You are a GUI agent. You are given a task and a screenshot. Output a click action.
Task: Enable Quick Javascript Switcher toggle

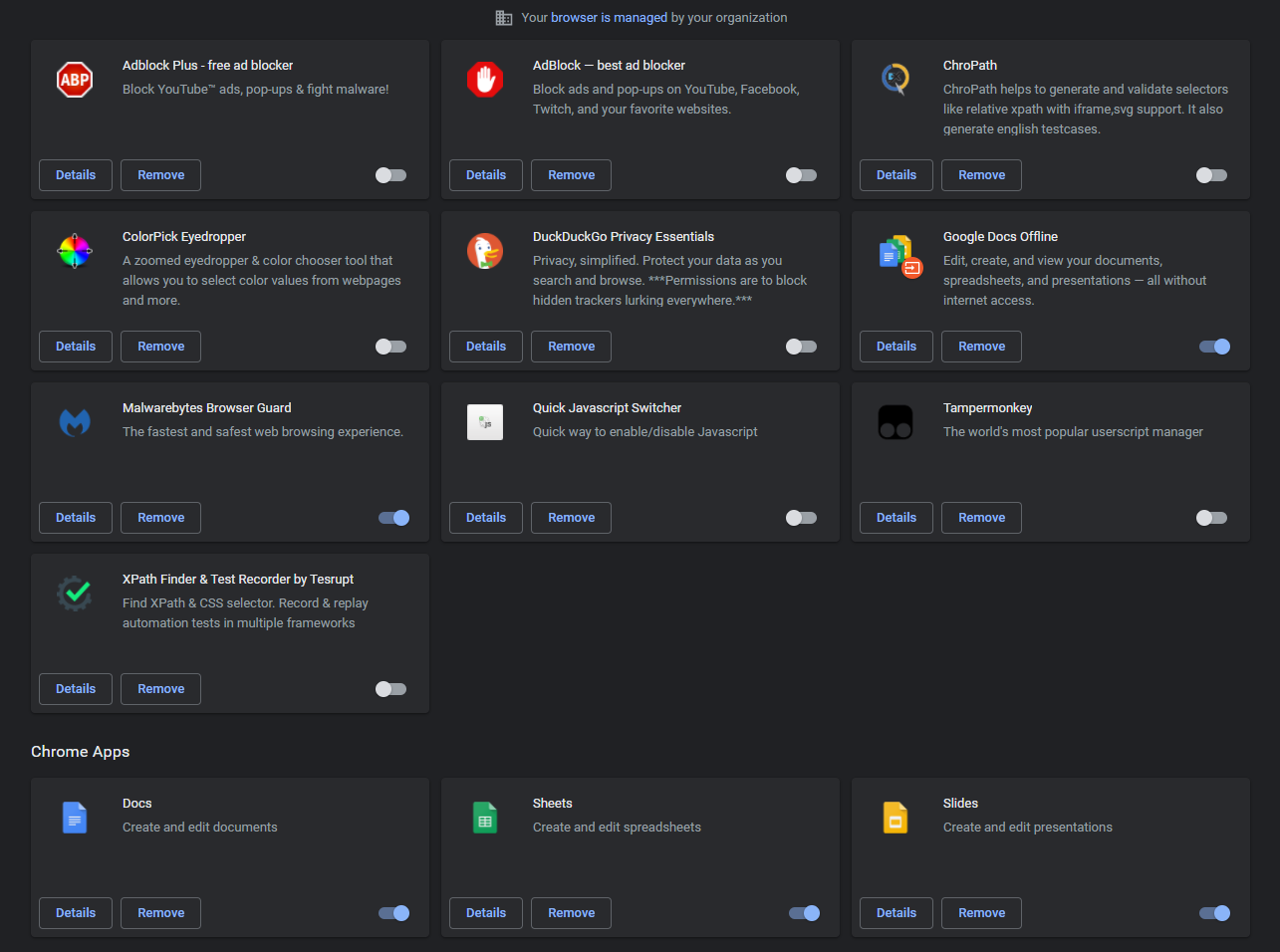click(801, 518)
